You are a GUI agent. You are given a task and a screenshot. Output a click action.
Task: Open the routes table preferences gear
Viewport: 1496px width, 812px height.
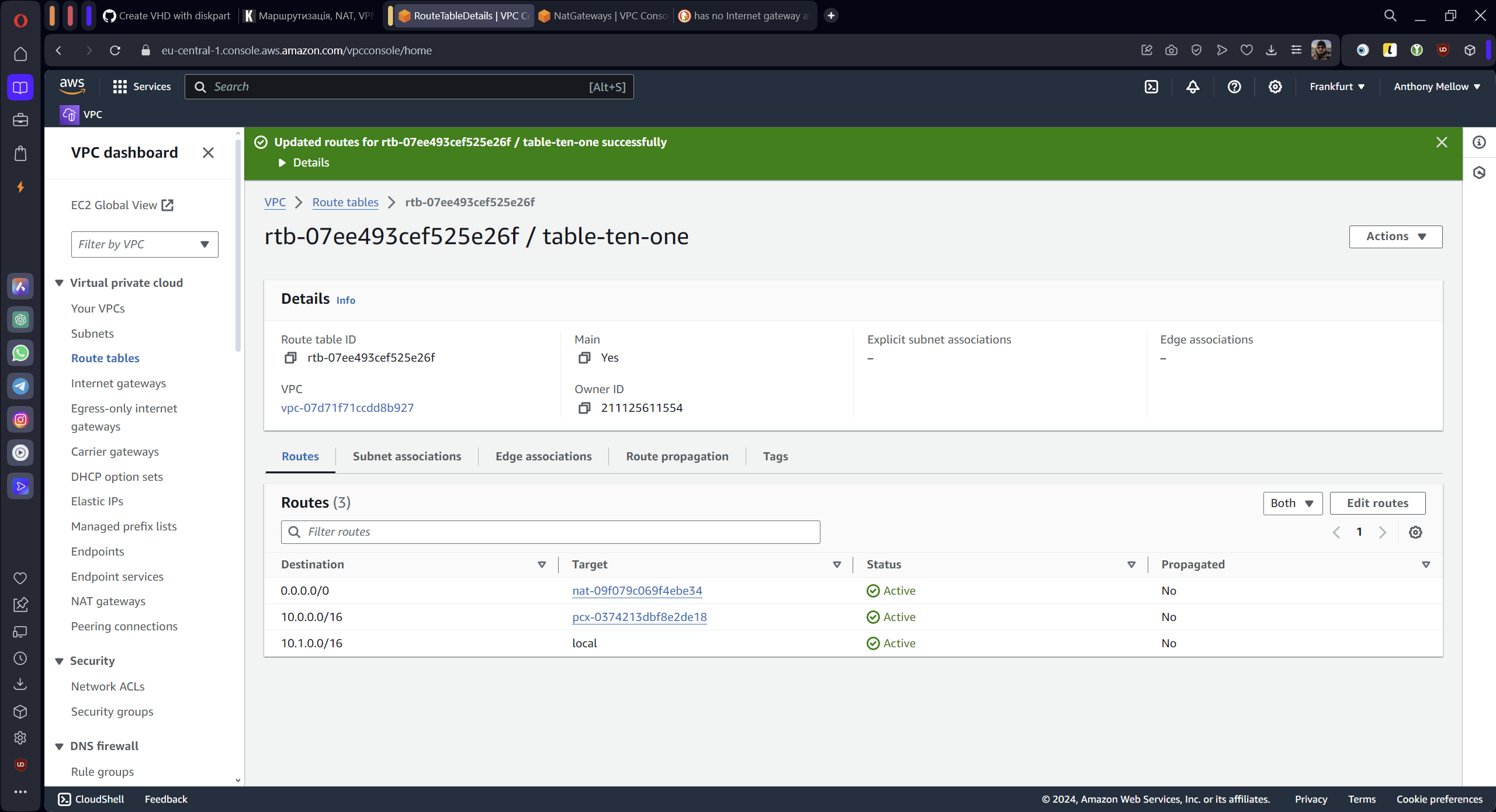[x=1415, y=532]
